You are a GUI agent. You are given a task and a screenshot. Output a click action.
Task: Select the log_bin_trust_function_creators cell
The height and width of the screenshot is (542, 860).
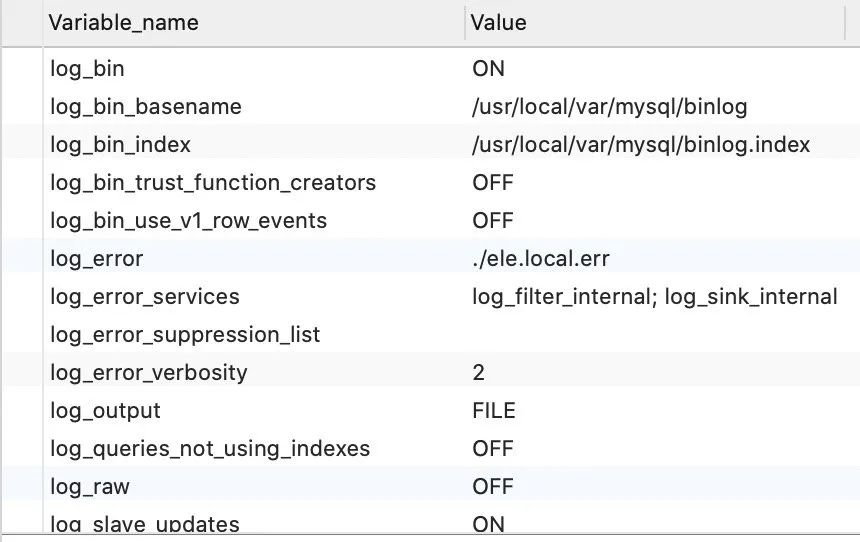point(213,183)
